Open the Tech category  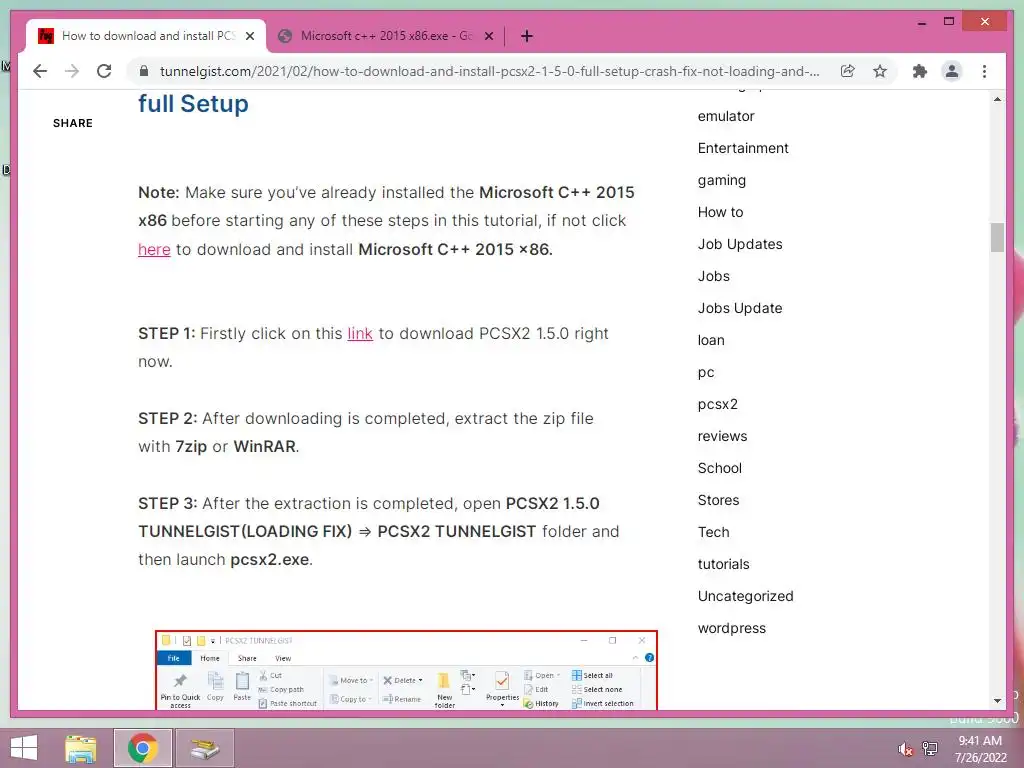pyautogui.click(x=713, y=532)
